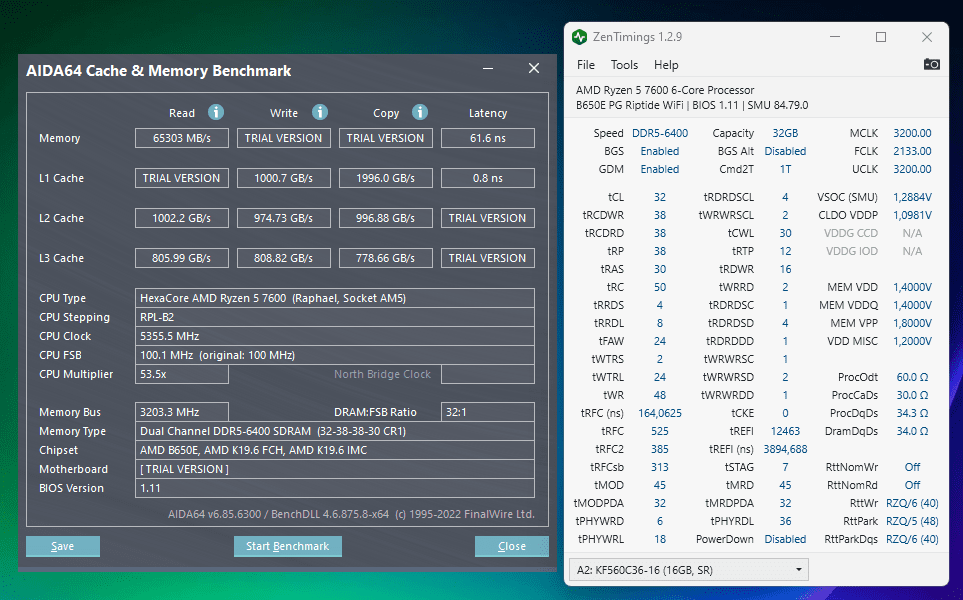Click the CPU Stepping value RPL-B2

335,317
